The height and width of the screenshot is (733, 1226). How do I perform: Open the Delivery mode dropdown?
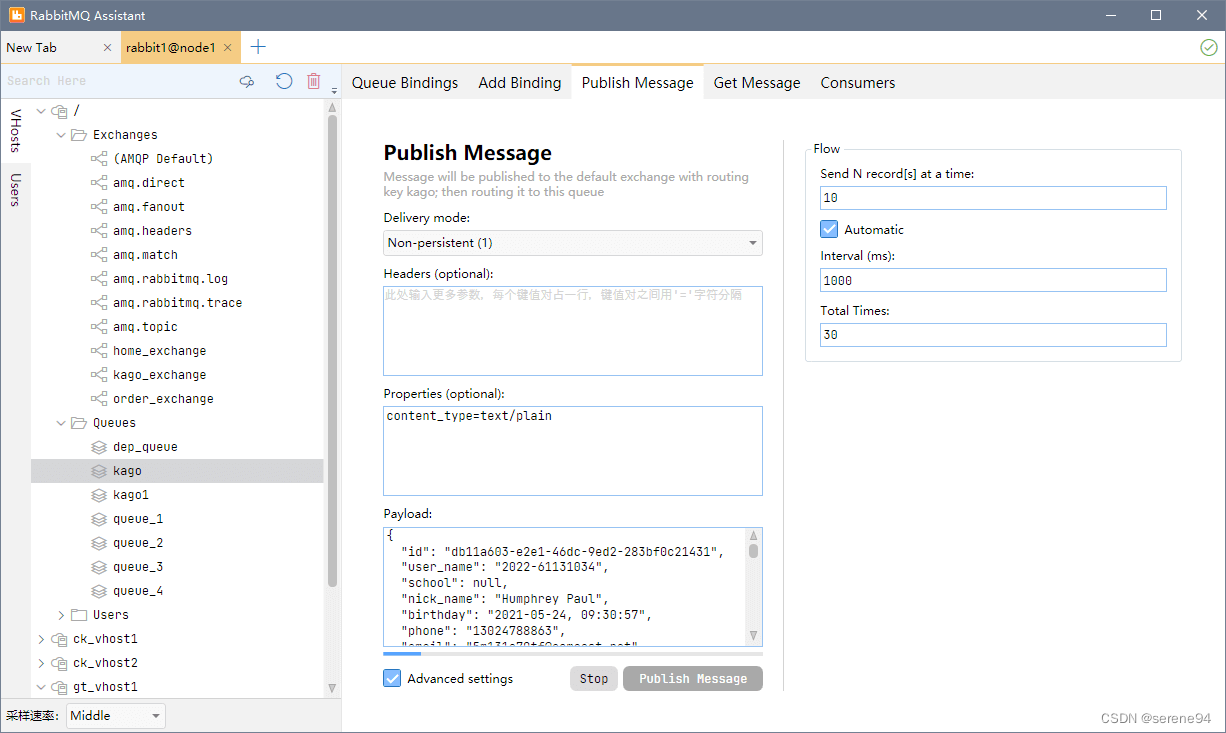(573, 243)
